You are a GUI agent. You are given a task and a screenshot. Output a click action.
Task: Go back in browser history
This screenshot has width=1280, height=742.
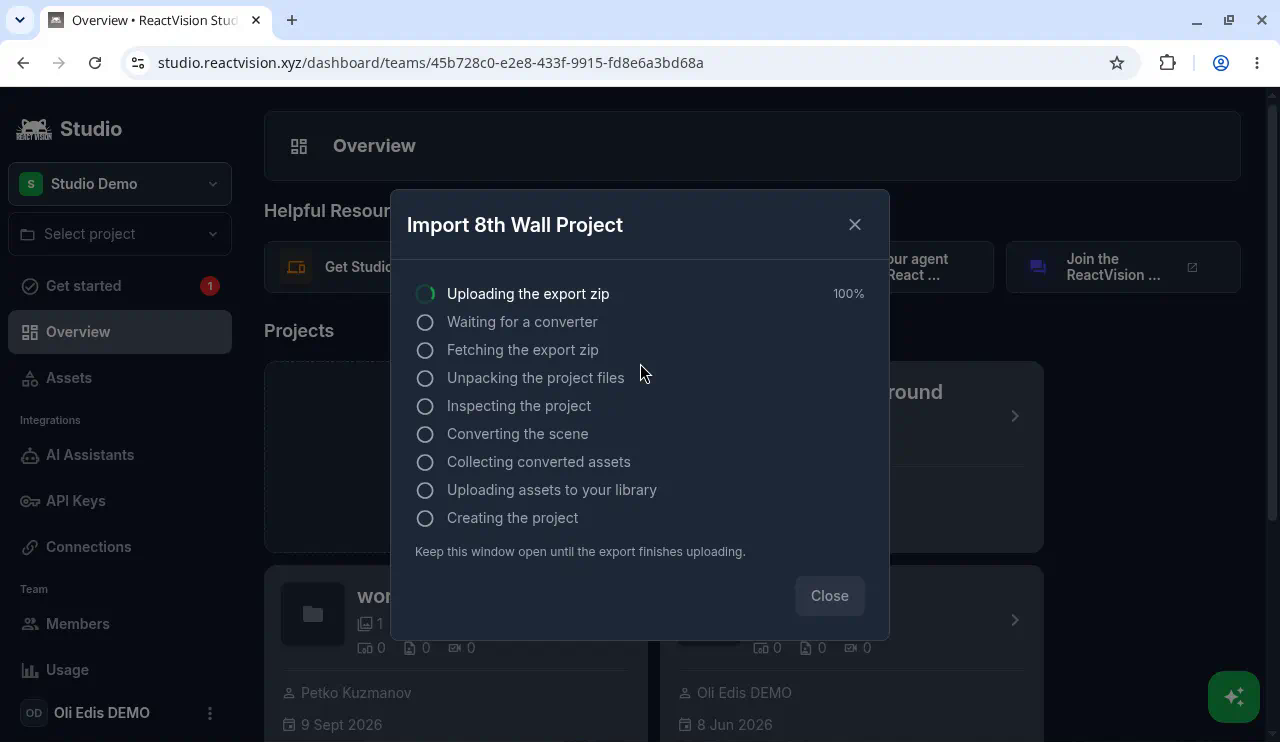point(23,63)
